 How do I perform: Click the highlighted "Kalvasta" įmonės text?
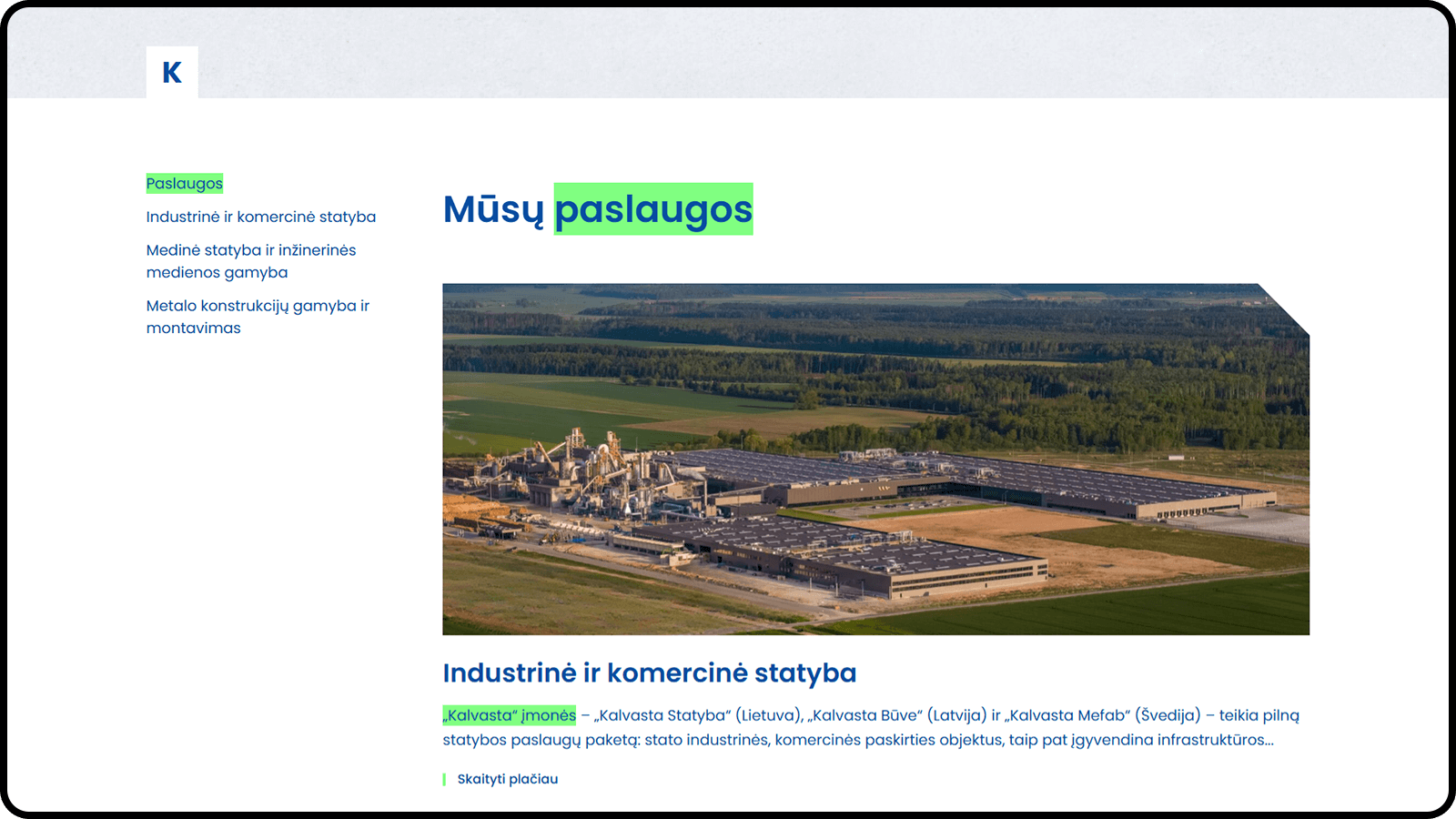510,715
